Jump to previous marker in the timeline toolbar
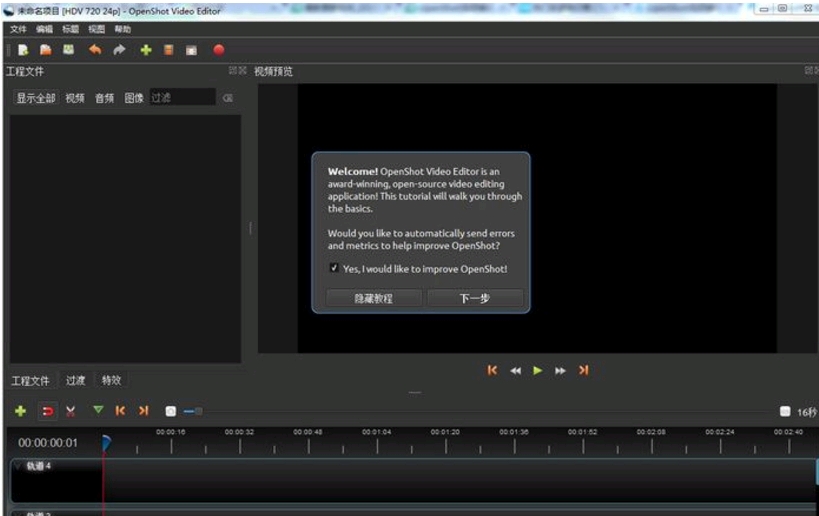Screen dimensions: 819x516 click(120, 411)
